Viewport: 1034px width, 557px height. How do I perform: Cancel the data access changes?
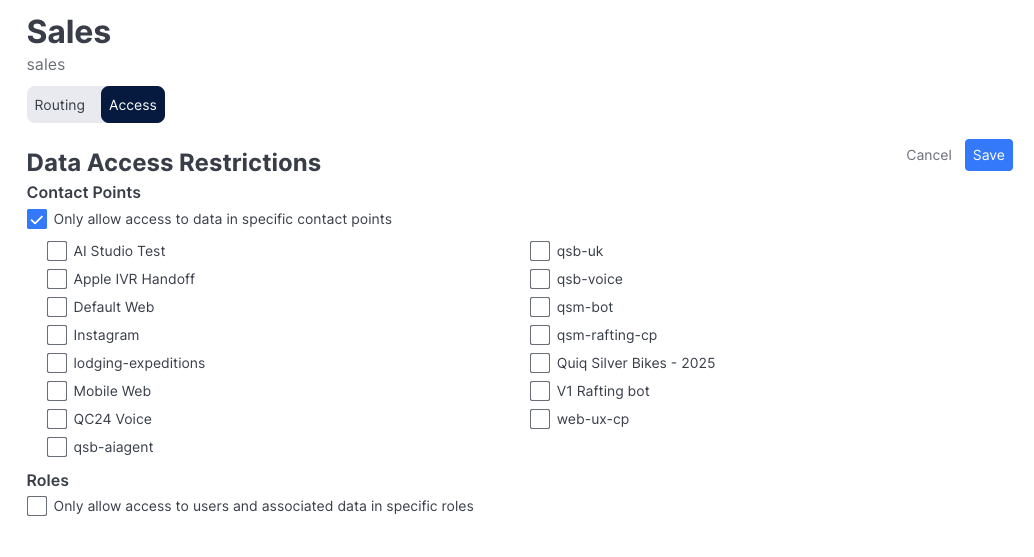click(x=928, y=155)
